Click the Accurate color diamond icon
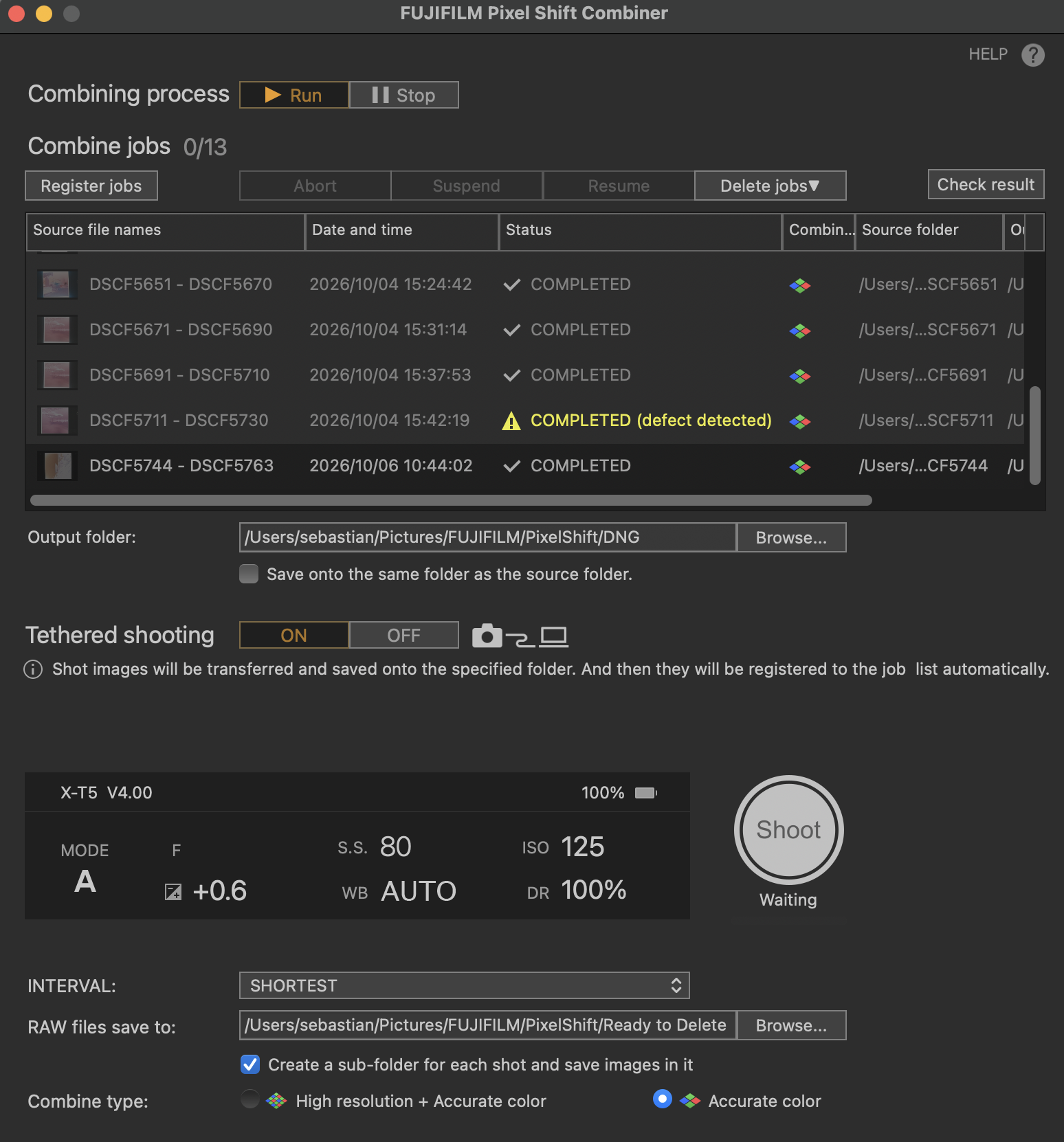This screenshot has height=1142, width=1064. [689, 1101]
